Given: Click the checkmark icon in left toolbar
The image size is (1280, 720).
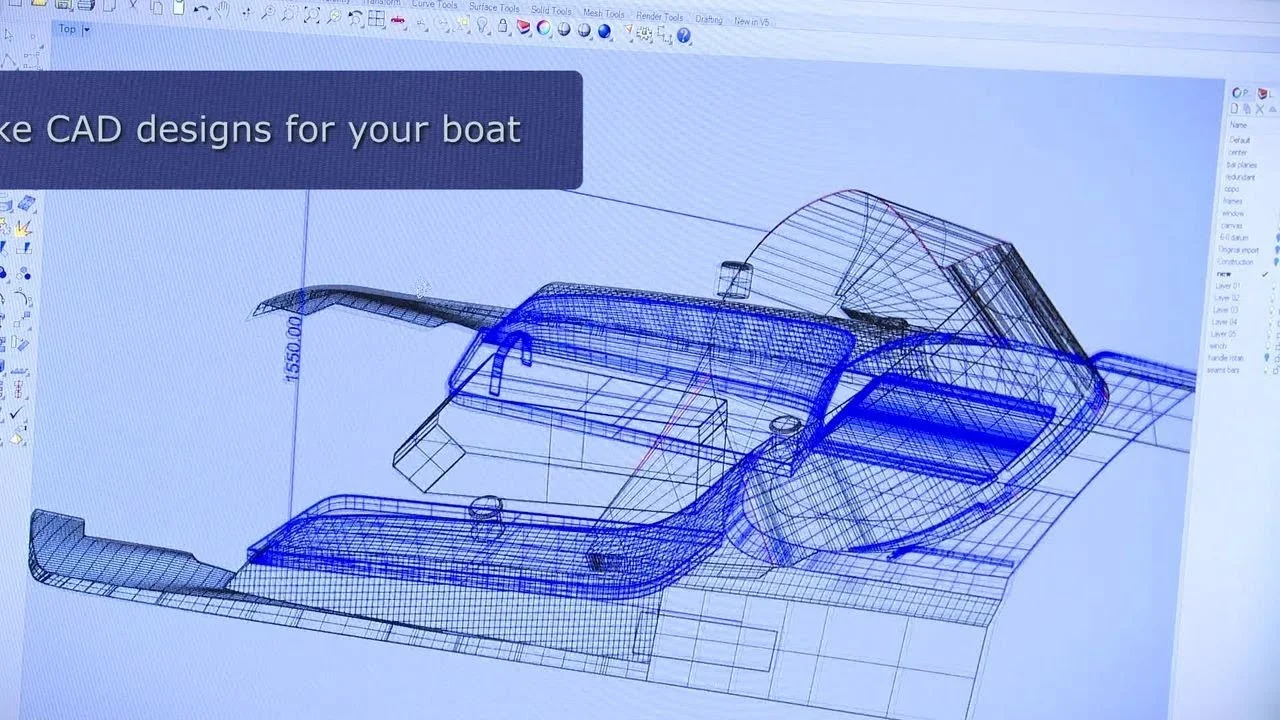Looking at the screenshot, I should pos(17,411).
